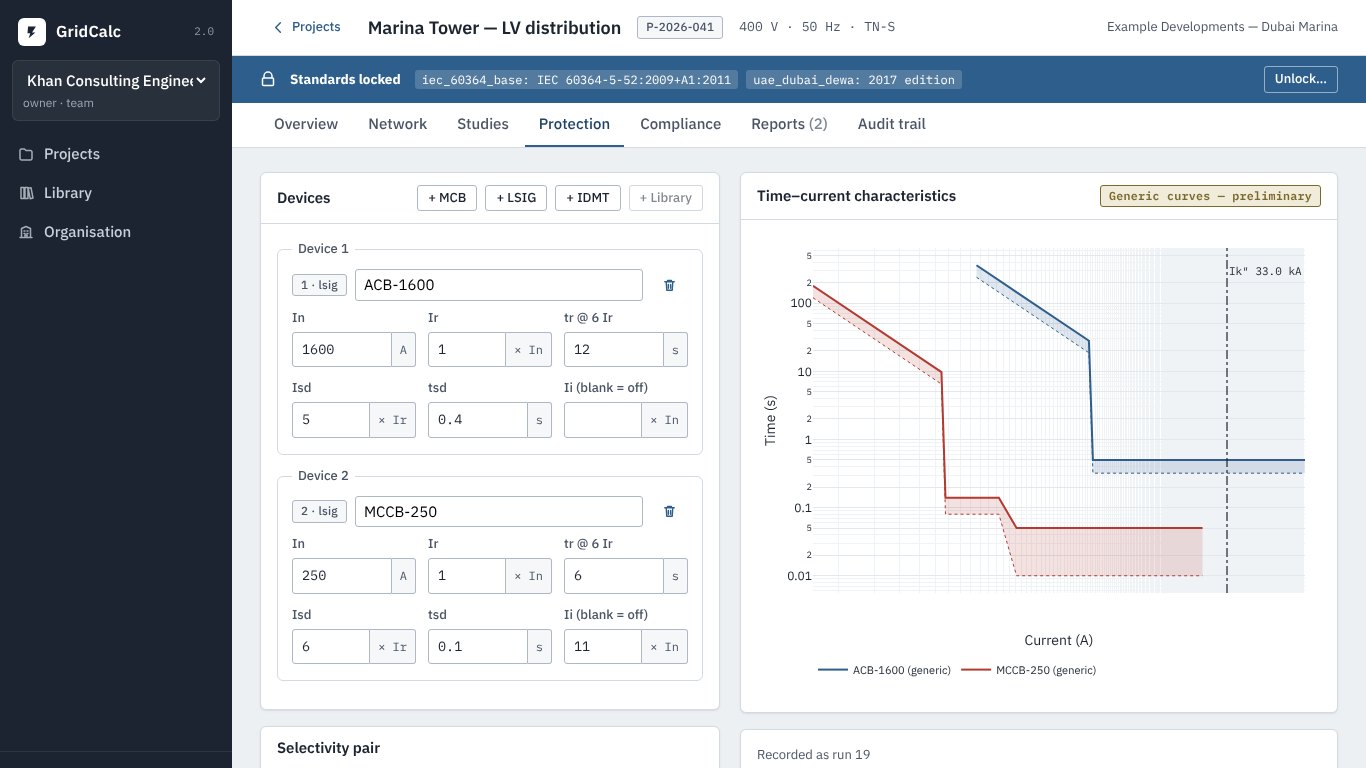Open the Reports (2) tab

[x=789, y=124]
